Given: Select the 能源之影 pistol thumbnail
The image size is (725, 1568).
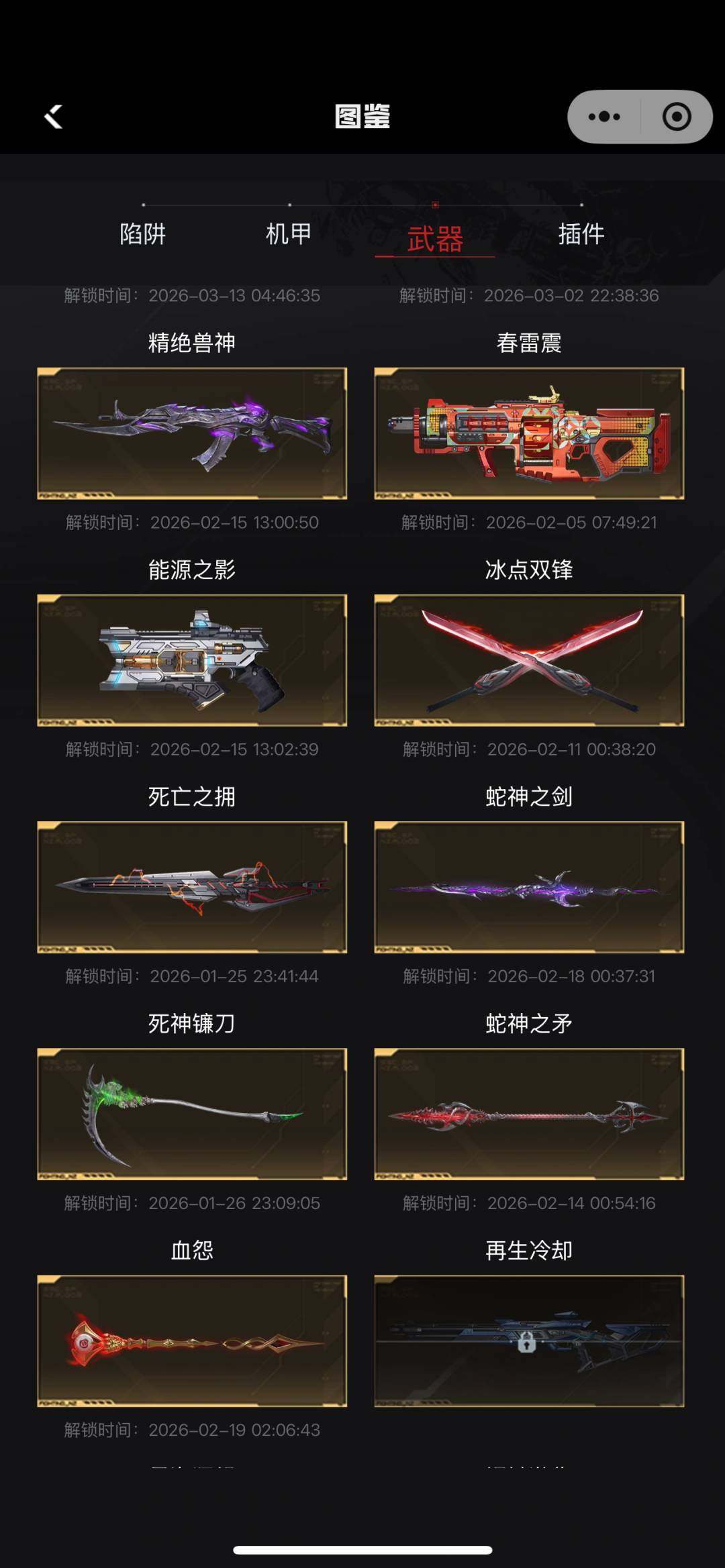Looking at the screenshot, I should 192,660.
